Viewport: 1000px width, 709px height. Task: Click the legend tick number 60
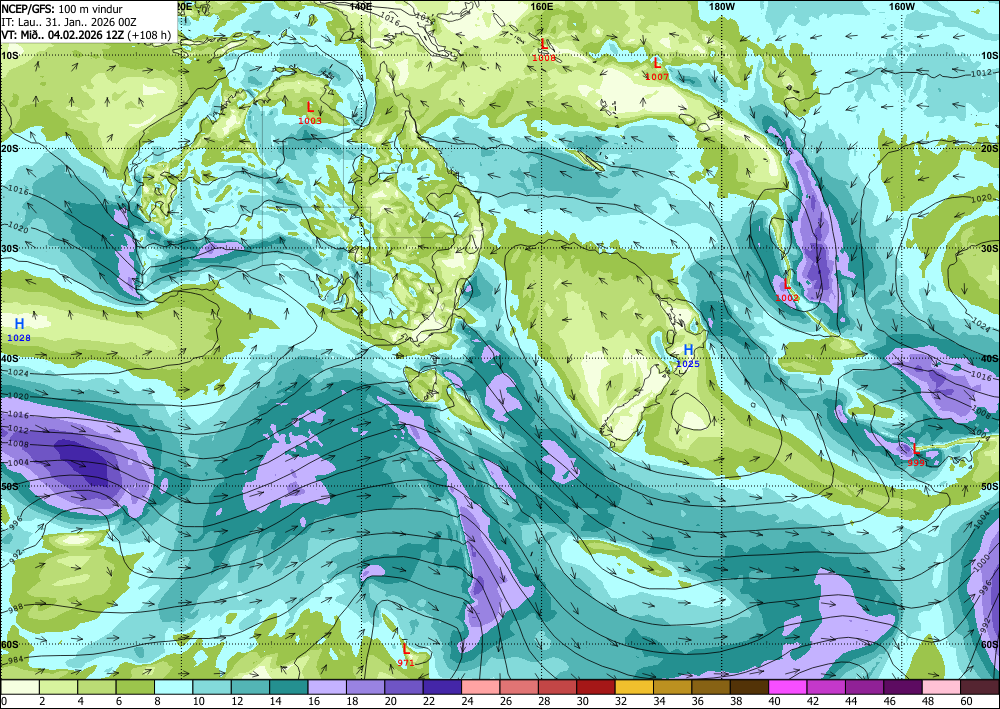[x=966, y=702]
